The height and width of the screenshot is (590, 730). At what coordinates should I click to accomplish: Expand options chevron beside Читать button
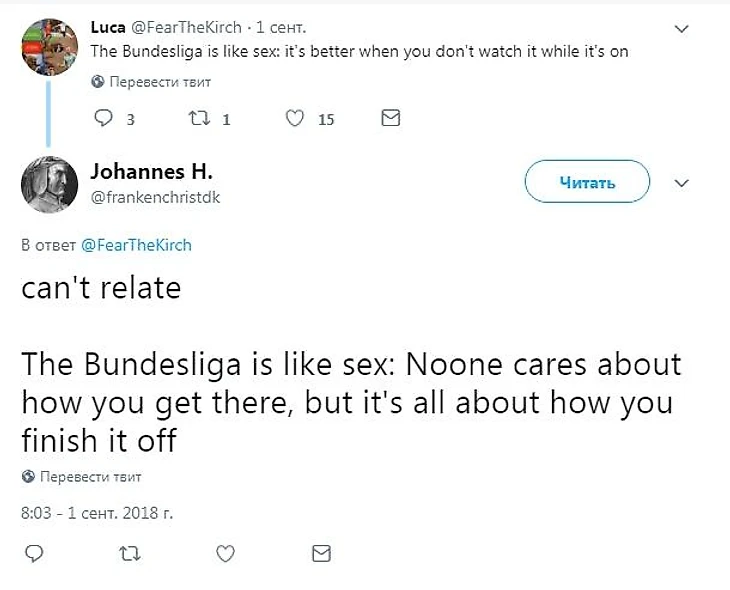(682, 184)
